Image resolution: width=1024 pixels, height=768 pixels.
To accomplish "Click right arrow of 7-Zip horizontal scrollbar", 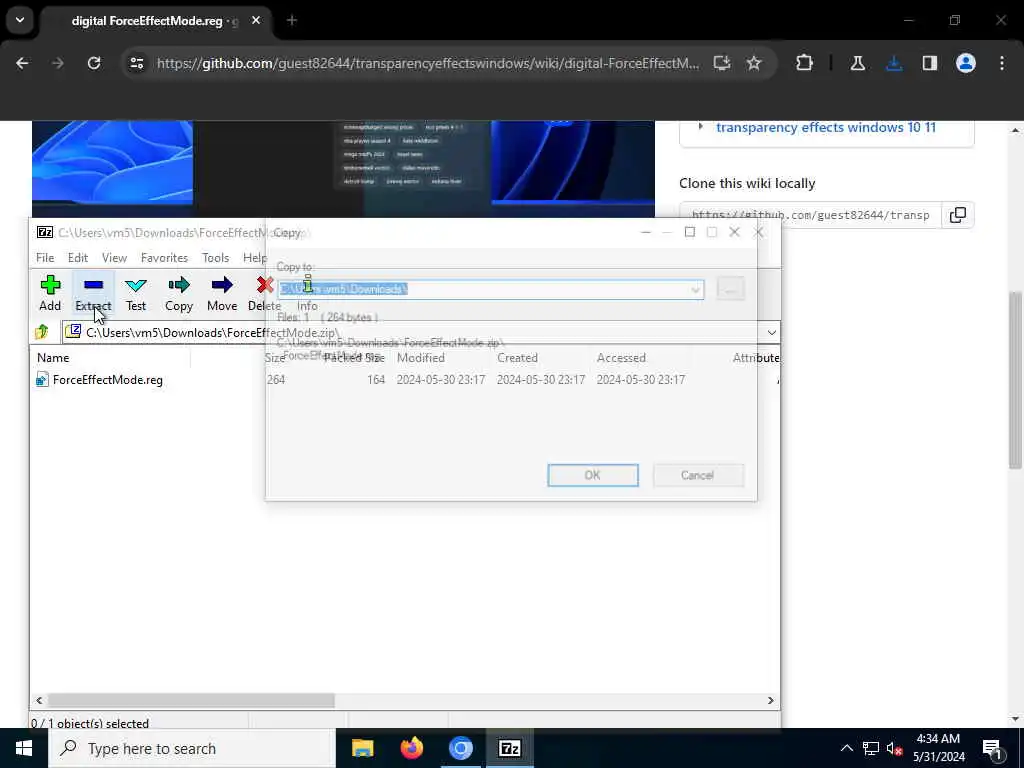I will [771, 700].
